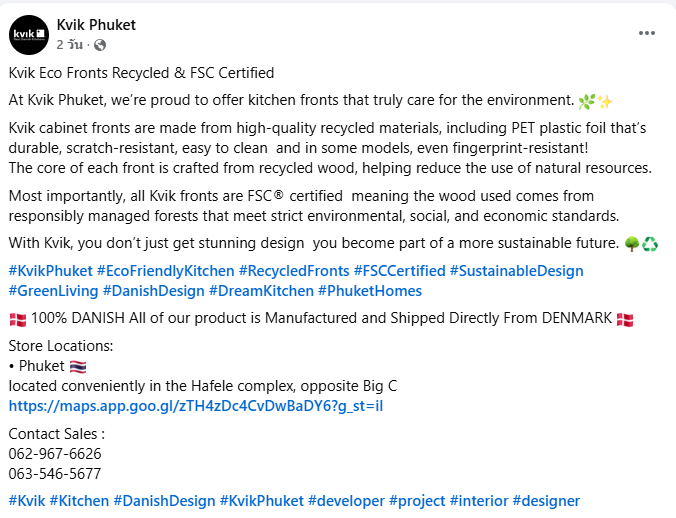Open the #SustainableDesign hashtag
Image resolution: width=676 pixels, height=518 pixels.
point(516,271)
